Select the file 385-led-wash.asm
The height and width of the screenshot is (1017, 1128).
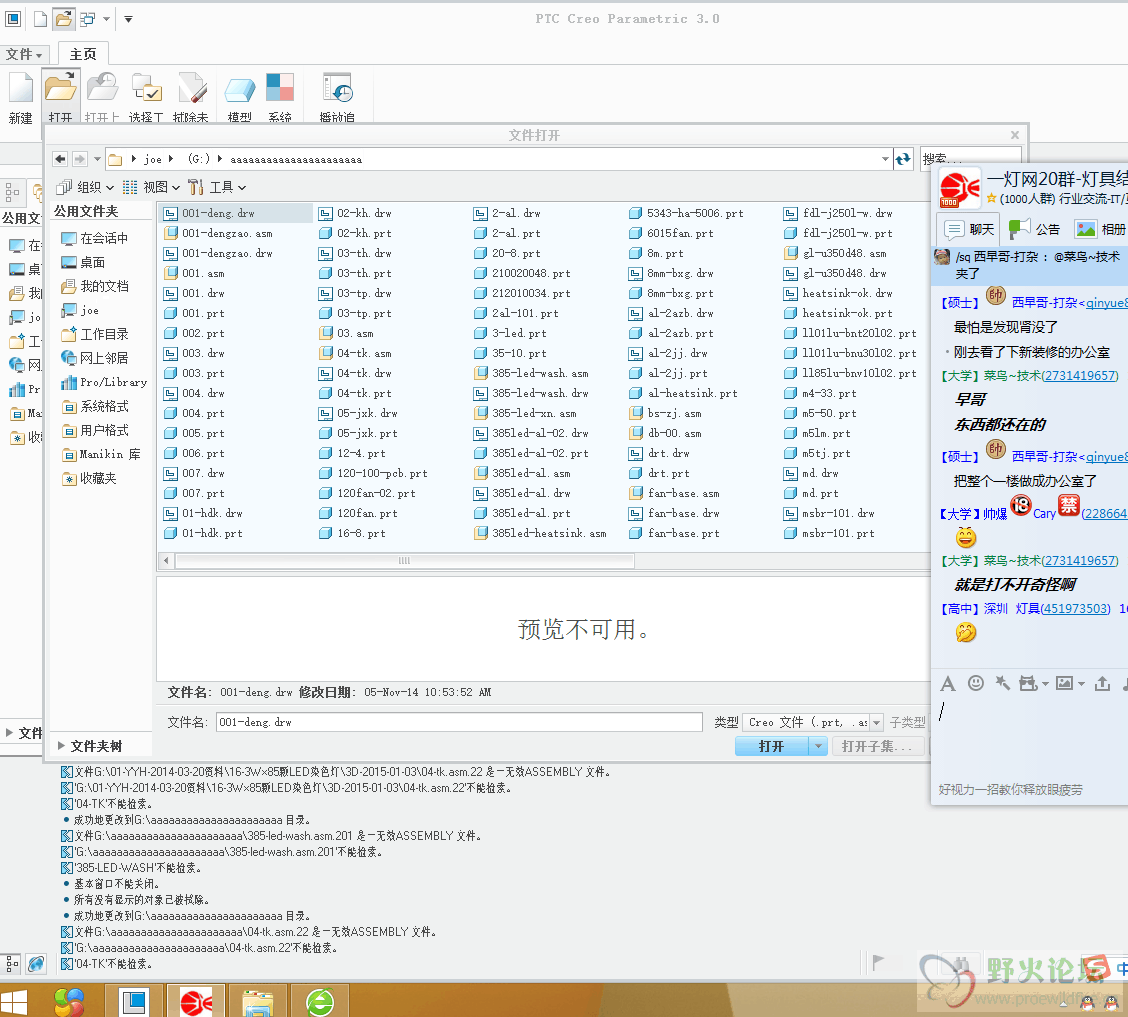pyautogui.click(x=532, y=374)
